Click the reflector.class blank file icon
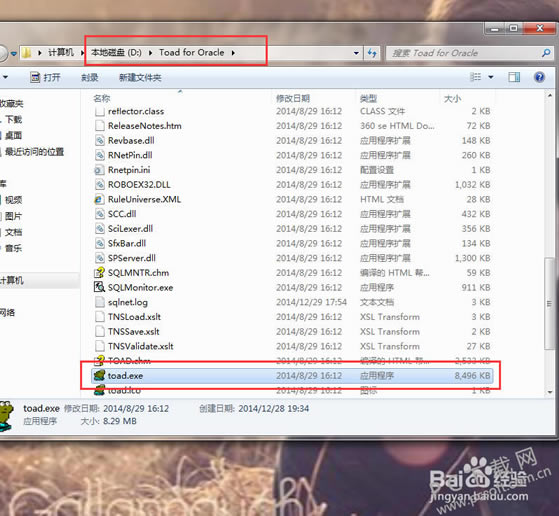The height and width of the screenshot is (516, 559). (99, 111)
